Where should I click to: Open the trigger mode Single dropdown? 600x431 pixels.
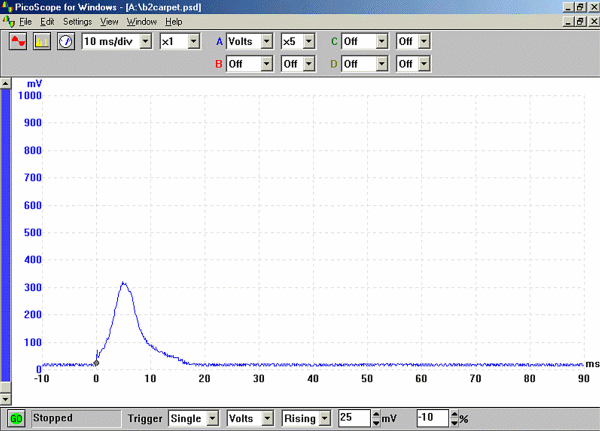pos(211,417)
